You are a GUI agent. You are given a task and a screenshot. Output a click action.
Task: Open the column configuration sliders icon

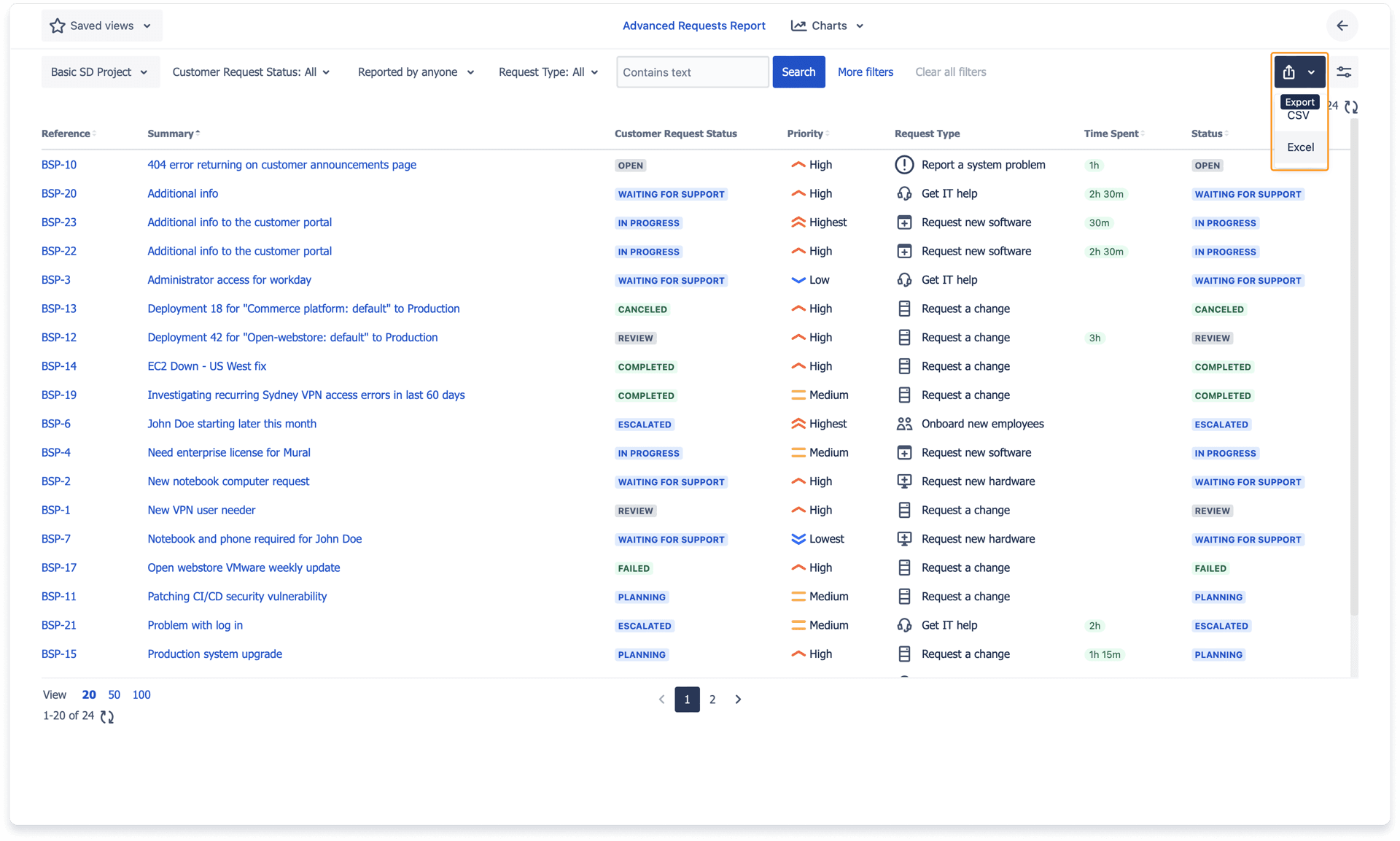coord(1345,71)
